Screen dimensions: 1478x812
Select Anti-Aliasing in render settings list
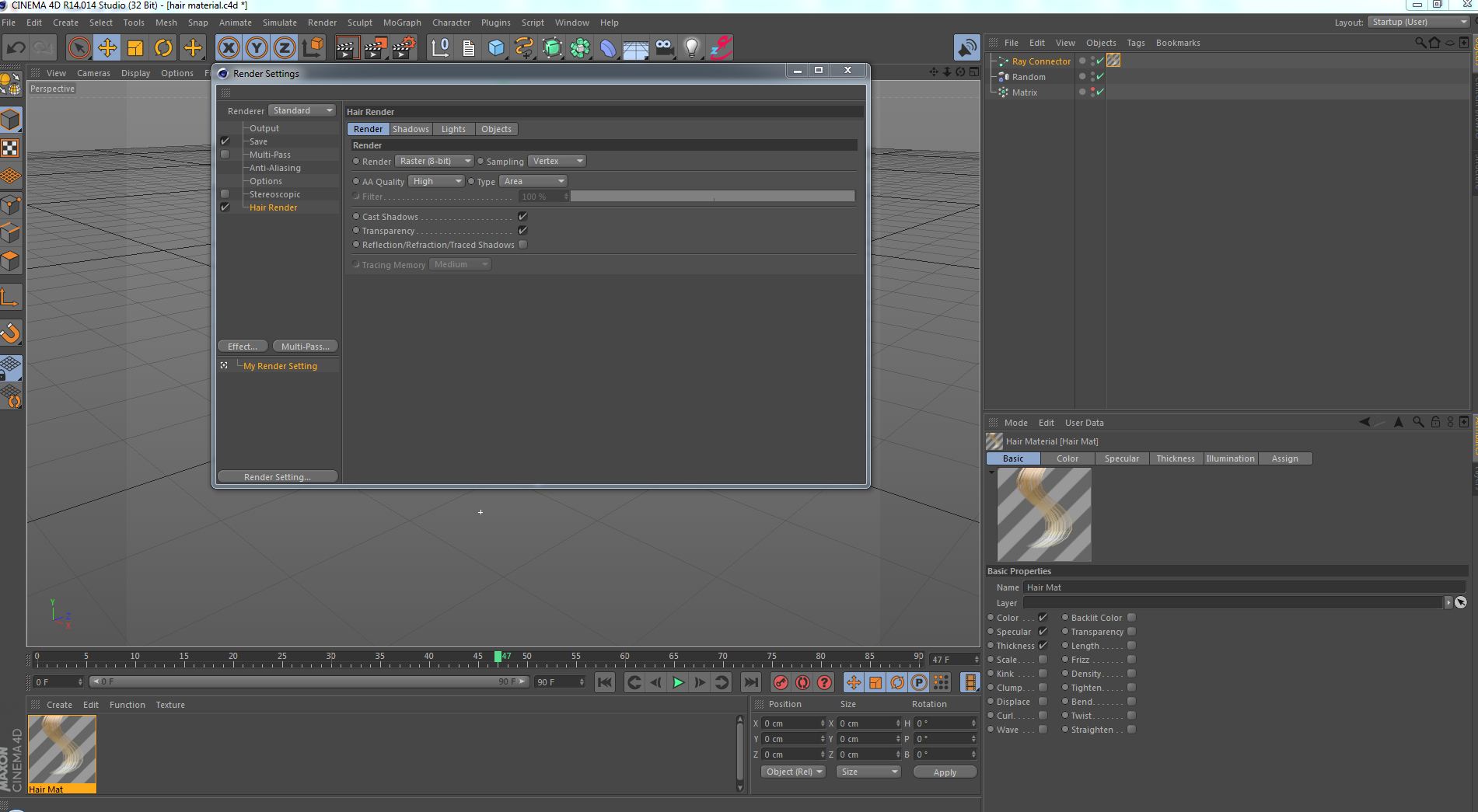point(274,168)
